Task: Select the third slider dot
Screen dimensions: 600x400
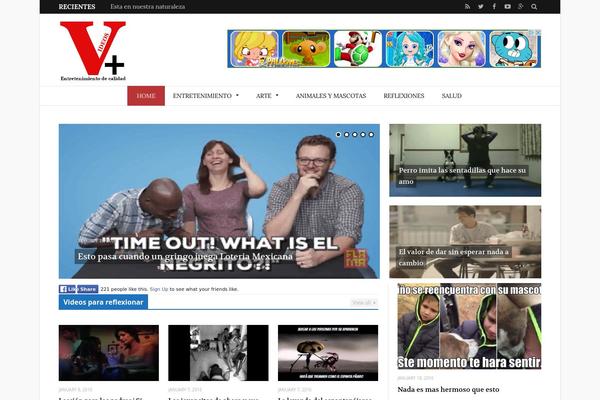Action: coord(355,134)
